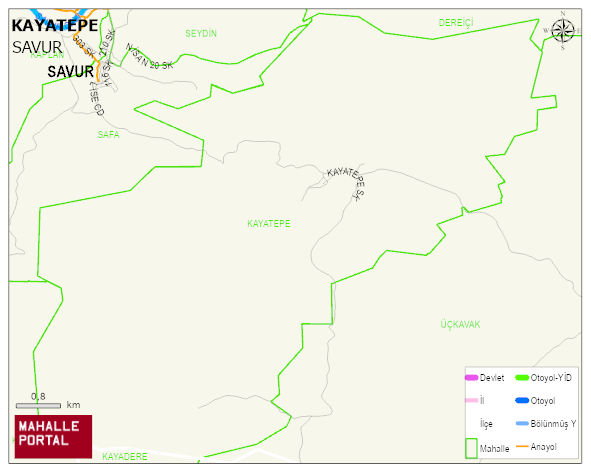Viewport: 591px width, 472px height.
Task: Click the ÜÇKAVAK neighborhood label
Action: (460, 324)
